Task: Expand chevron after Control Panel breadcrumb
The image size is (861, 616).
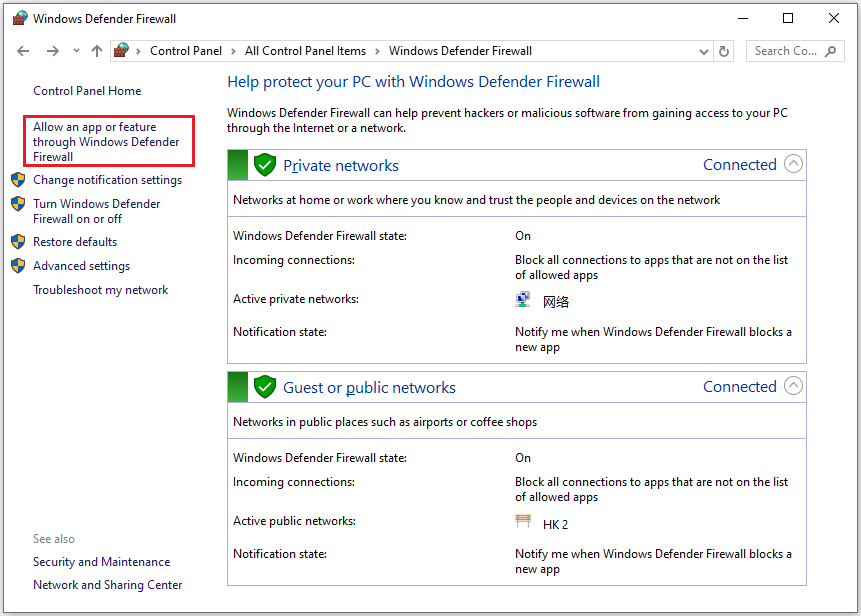Action: point(233,51)
